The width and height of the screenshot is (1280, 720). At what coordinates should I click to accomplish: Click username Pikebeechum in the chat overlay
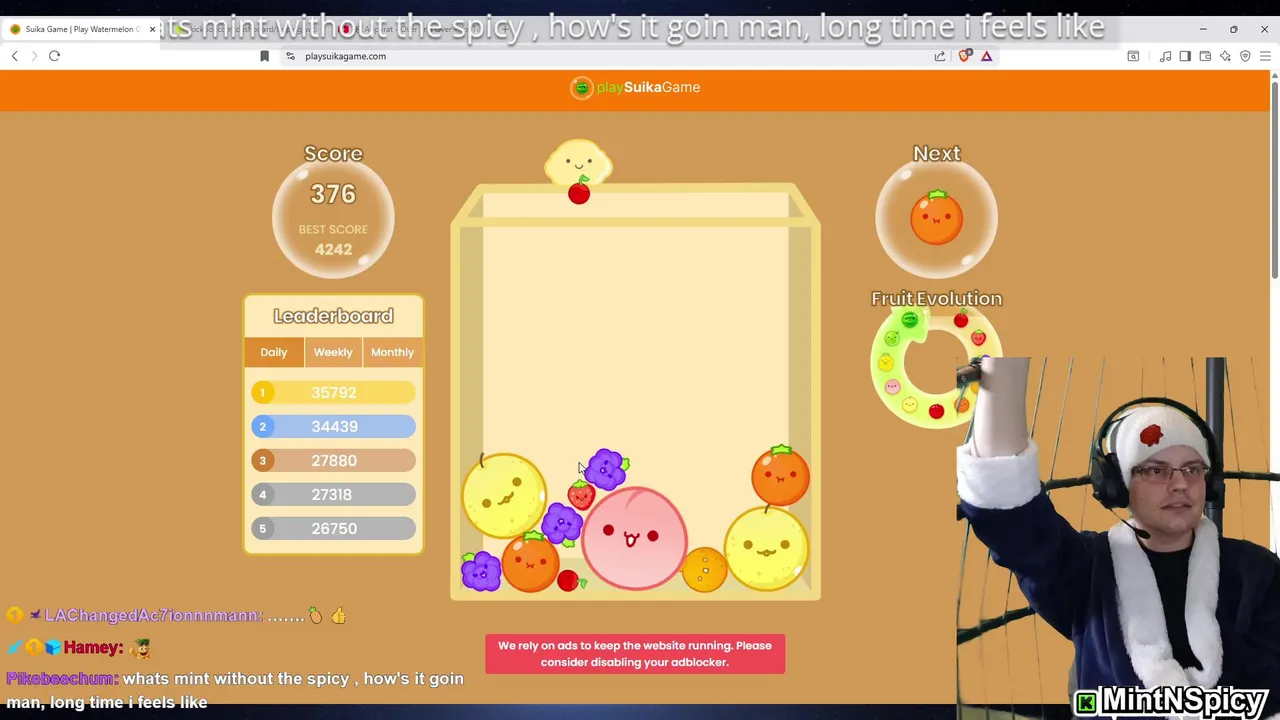tap(62, 679)
